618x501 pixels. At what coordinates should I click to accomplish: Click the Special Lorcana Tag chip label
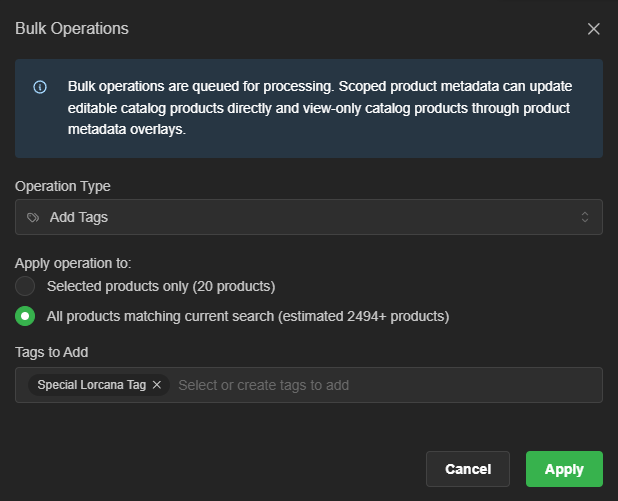pyautogui.click(x=91, y=385)
